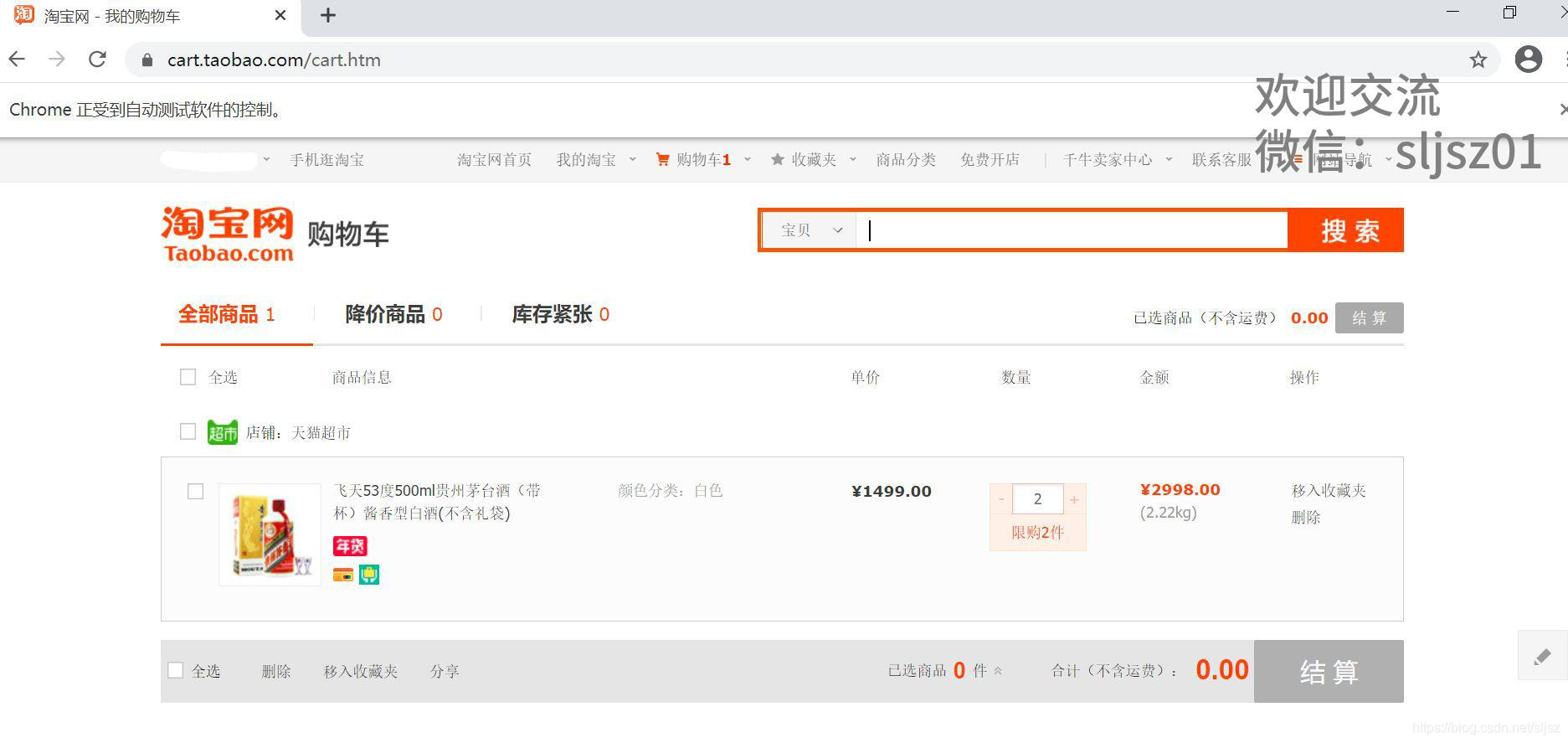This screenshot has width=1568, height=743.
Task: Expand the 千牛卖家中心 dropdown arrow
Action: coord(1169,158)
